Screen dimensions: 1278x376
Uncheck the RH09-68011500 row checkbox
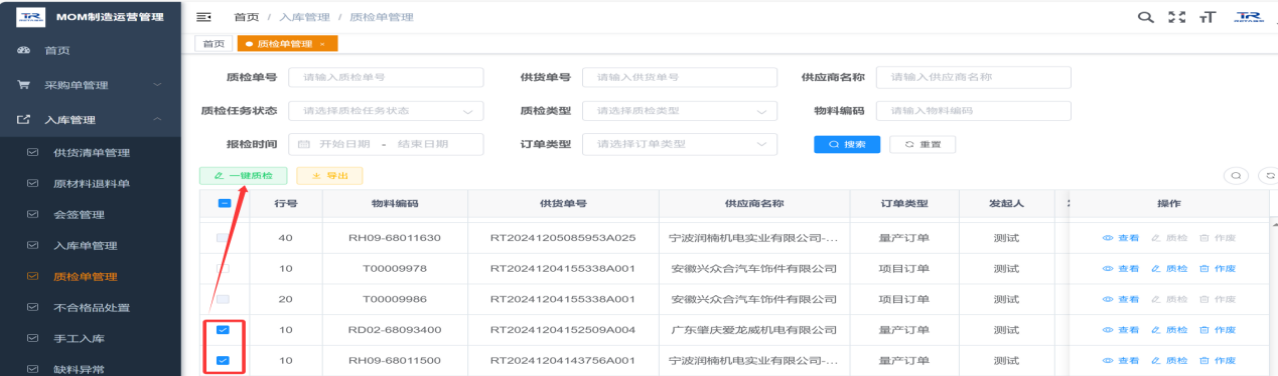[x=223, y=360]
